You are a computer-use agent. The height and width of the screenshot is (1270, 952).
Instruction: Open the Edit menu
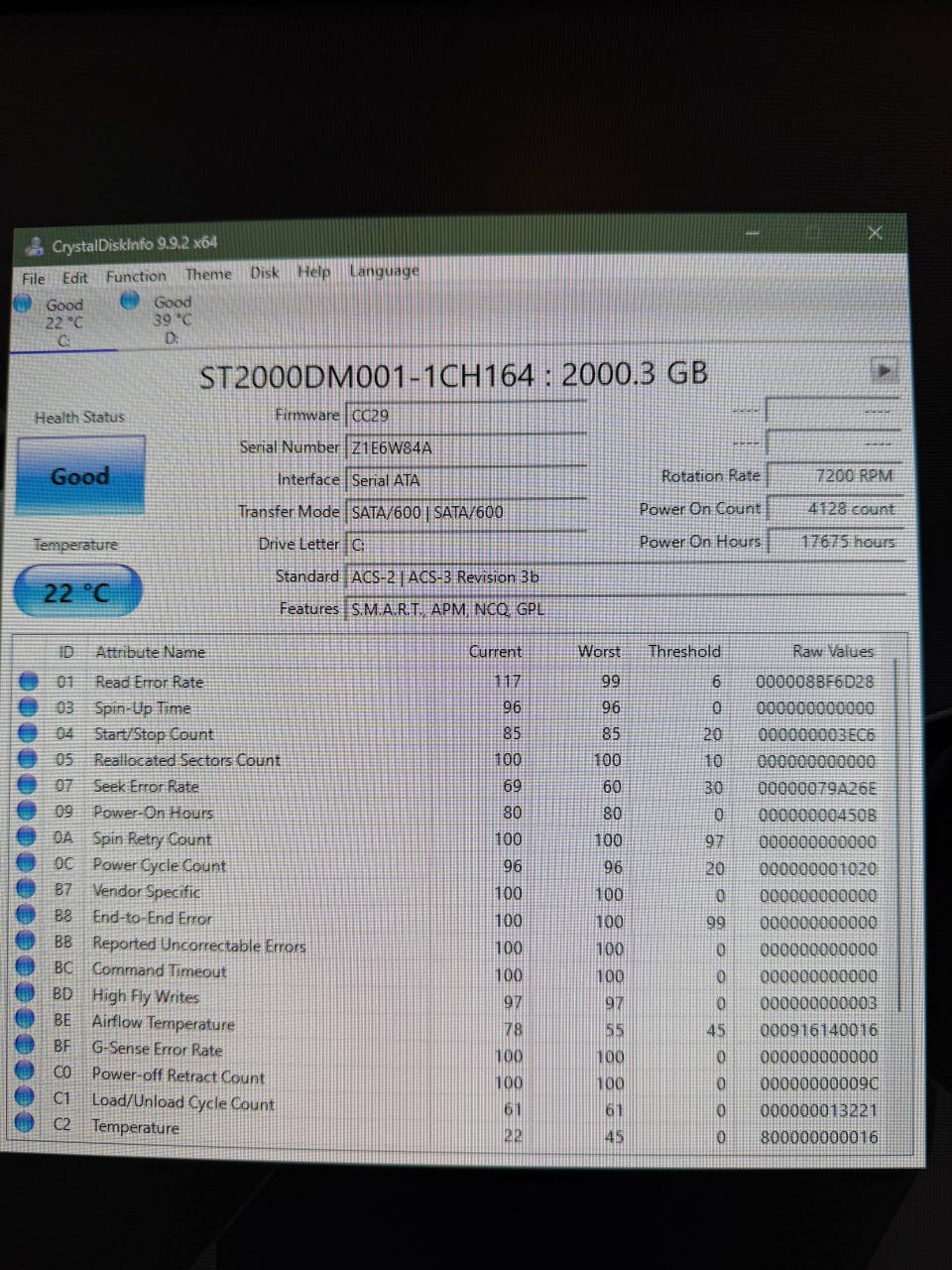click(74, 278)
